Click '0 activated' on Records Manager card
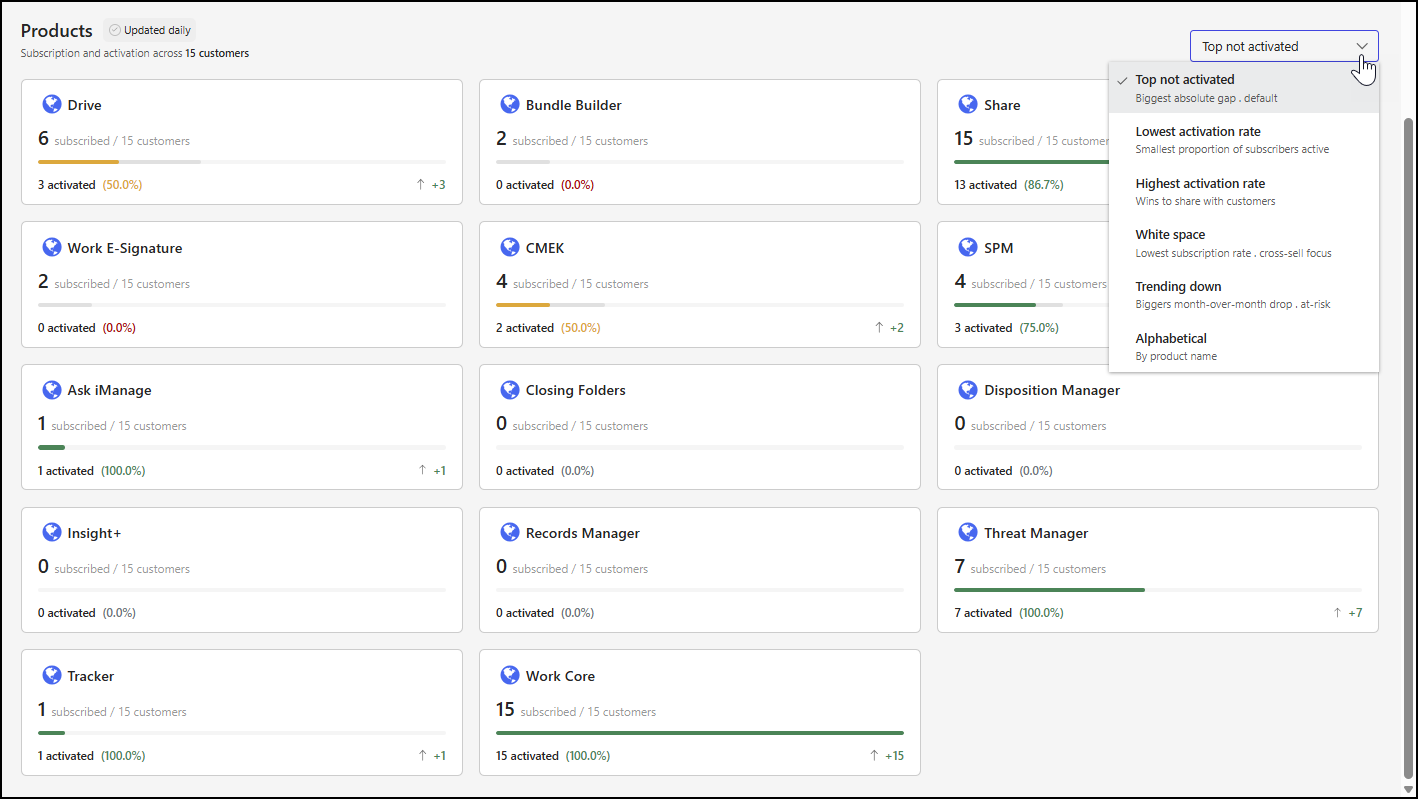Image resolution: width=1418 pixels, height=799 pixels. tap(525, 613)
